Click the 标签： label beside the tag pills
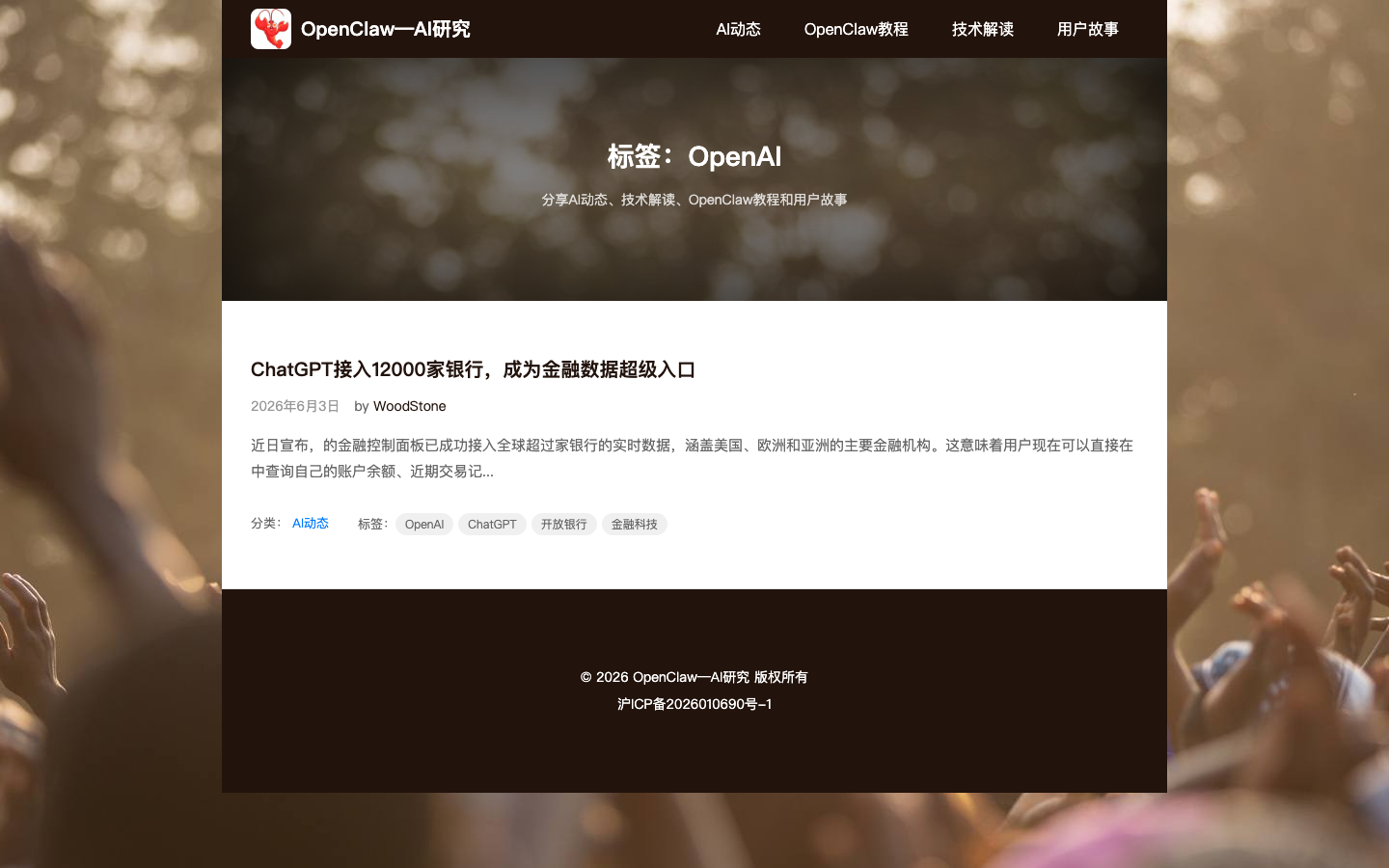Image resolution: width=1389 pixels, height=868 pixels. pyautogui.click(x=374, y=524)
